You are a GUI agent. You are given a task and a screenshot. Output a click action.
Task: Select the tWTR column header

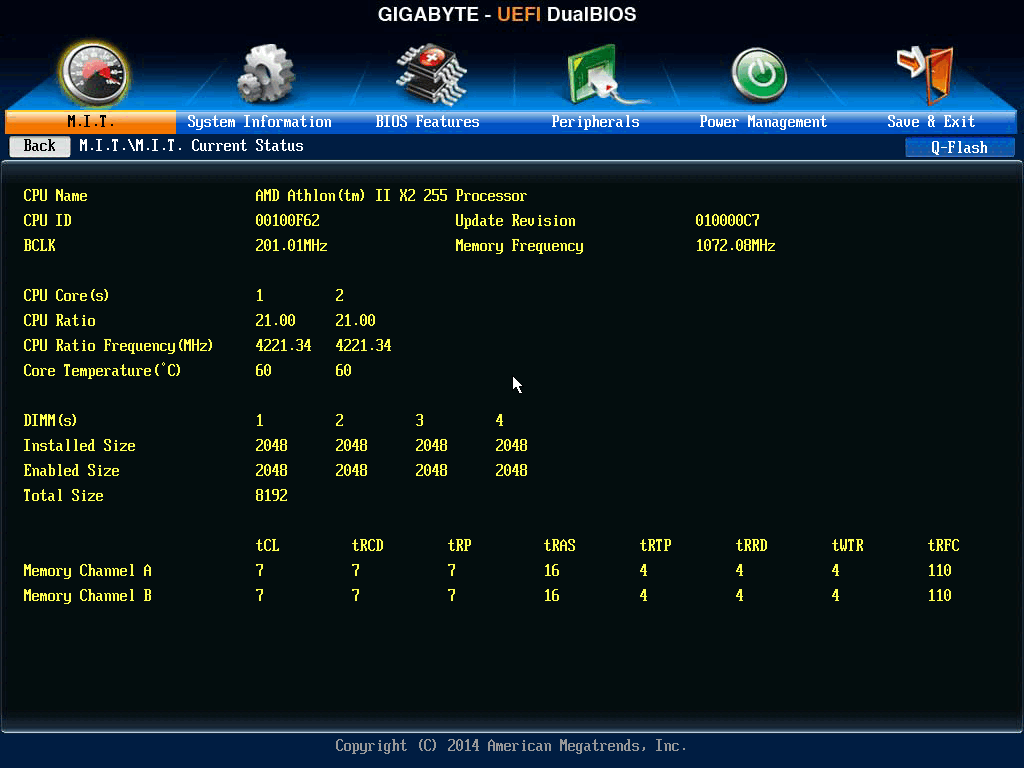click(848, 545)
